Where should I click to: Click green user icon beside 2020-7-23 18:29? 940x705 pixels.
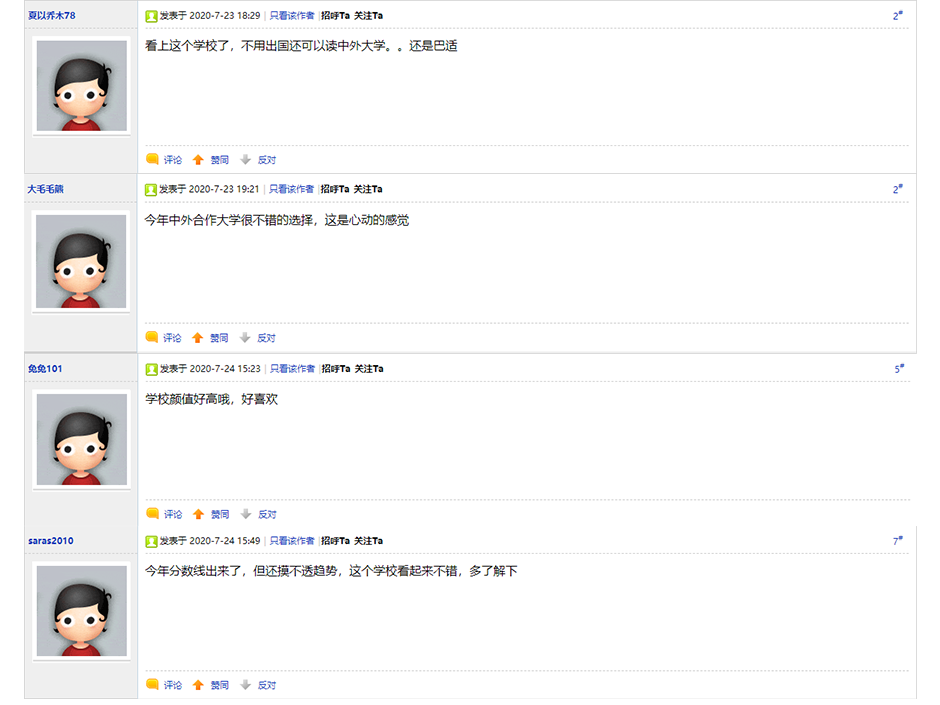pyautogui.click(x=151, y=16)
